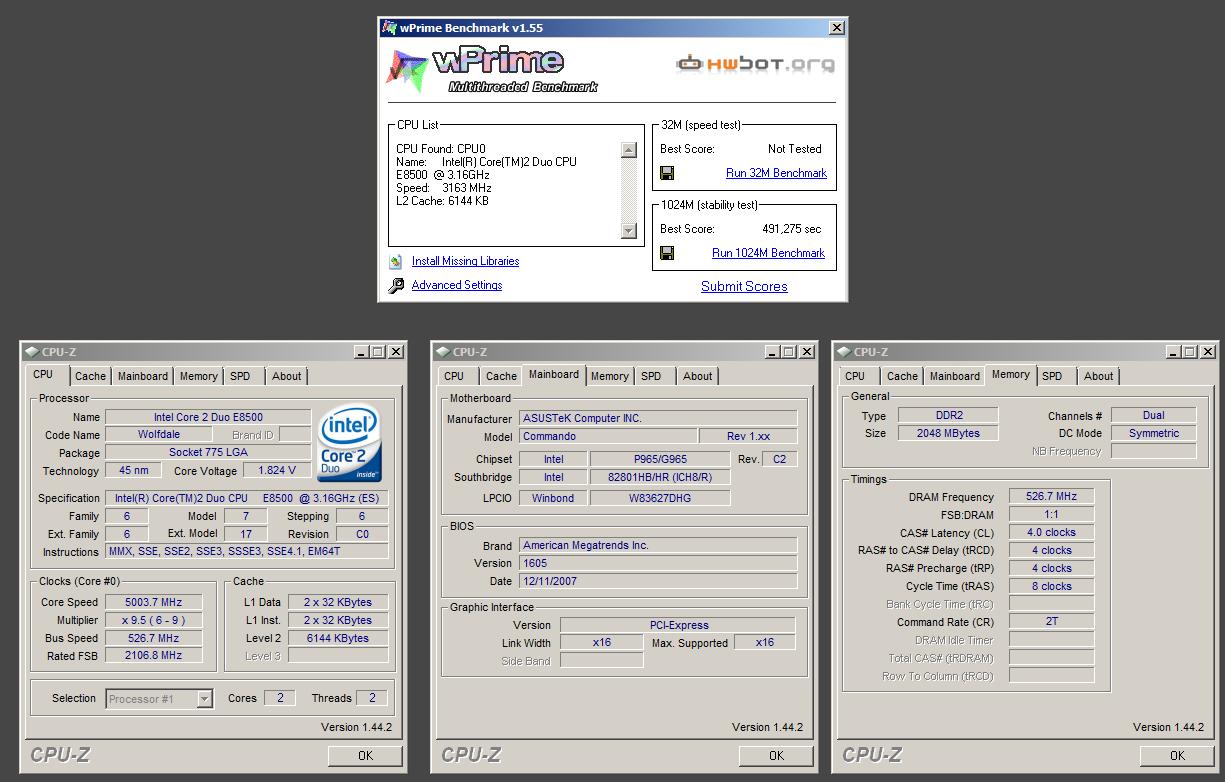Click the Core Voltage 1.824 V field
This screenshot has height=782, width=1225.
click(x=276, y=470)
